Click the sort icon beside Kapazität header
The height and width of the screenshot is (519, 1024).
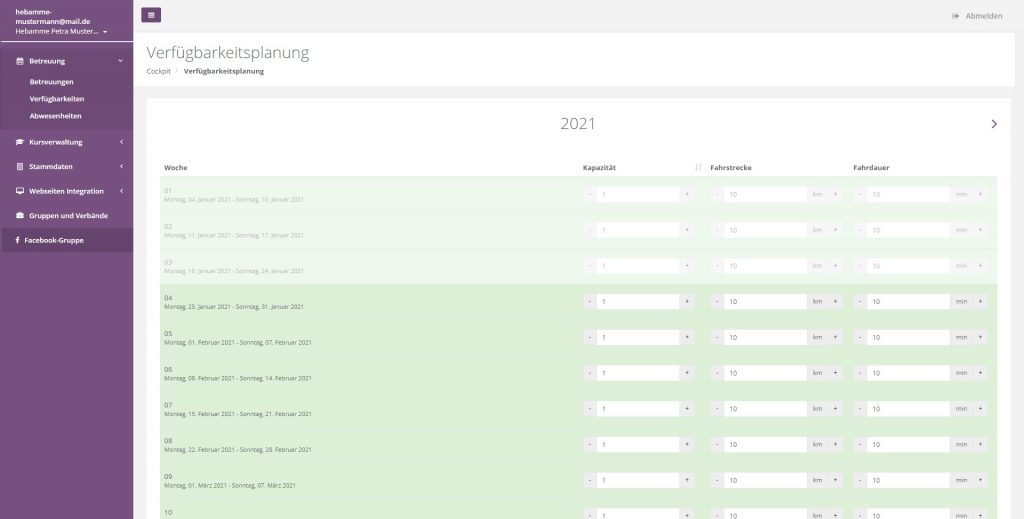698,167
